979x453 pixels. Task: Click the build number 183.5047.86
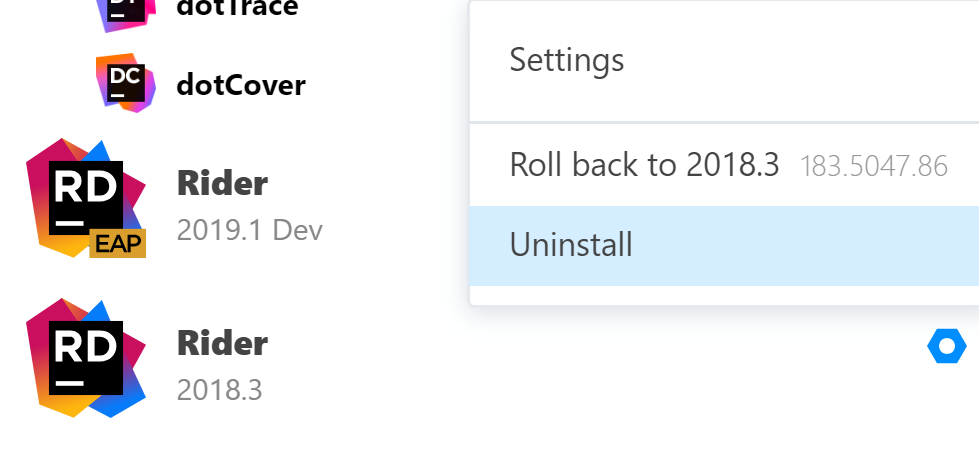coord(874,166)
